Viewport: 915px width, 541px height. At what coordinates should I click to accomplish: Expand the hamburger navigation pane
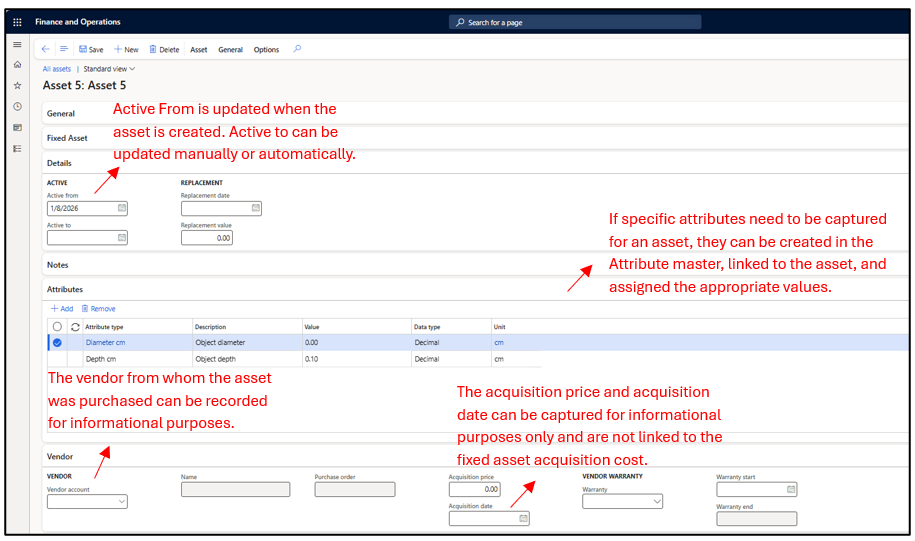[x=18, y=44]
